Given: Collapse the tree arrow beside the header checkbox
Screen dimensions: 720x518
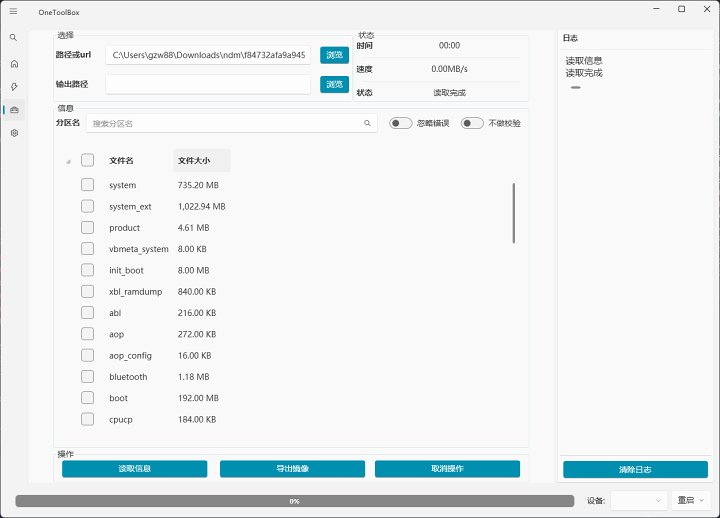Looking at the screenshot, I should (x=68, y=161).
